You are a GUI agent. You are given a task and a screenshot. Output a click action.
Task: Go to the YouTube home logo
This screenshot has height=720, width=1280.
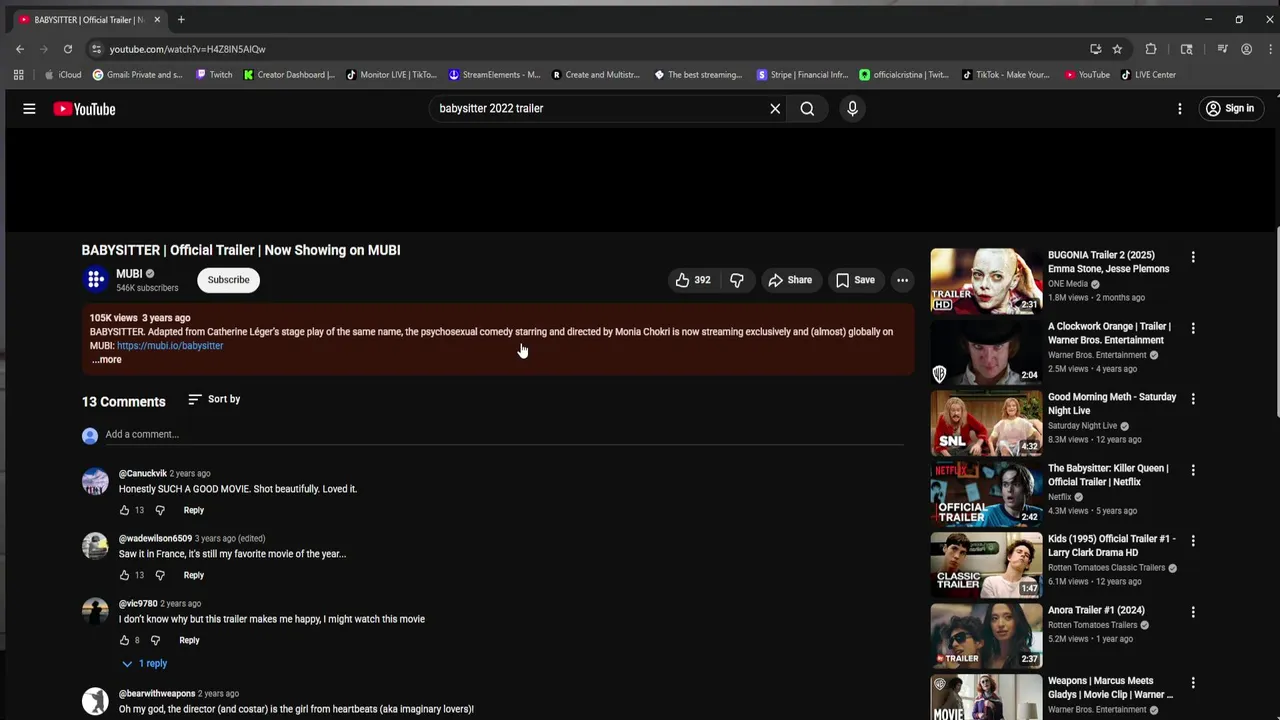85,109
